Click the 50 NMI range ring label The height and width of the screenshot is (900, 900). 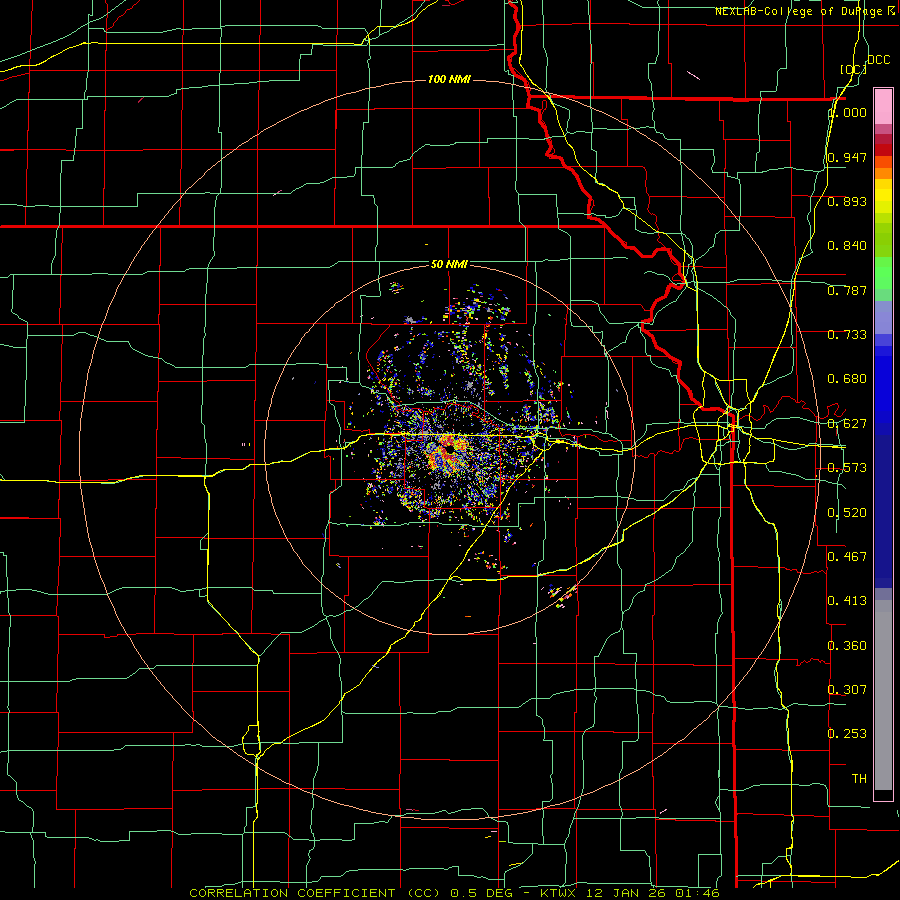tap(449, 264)
